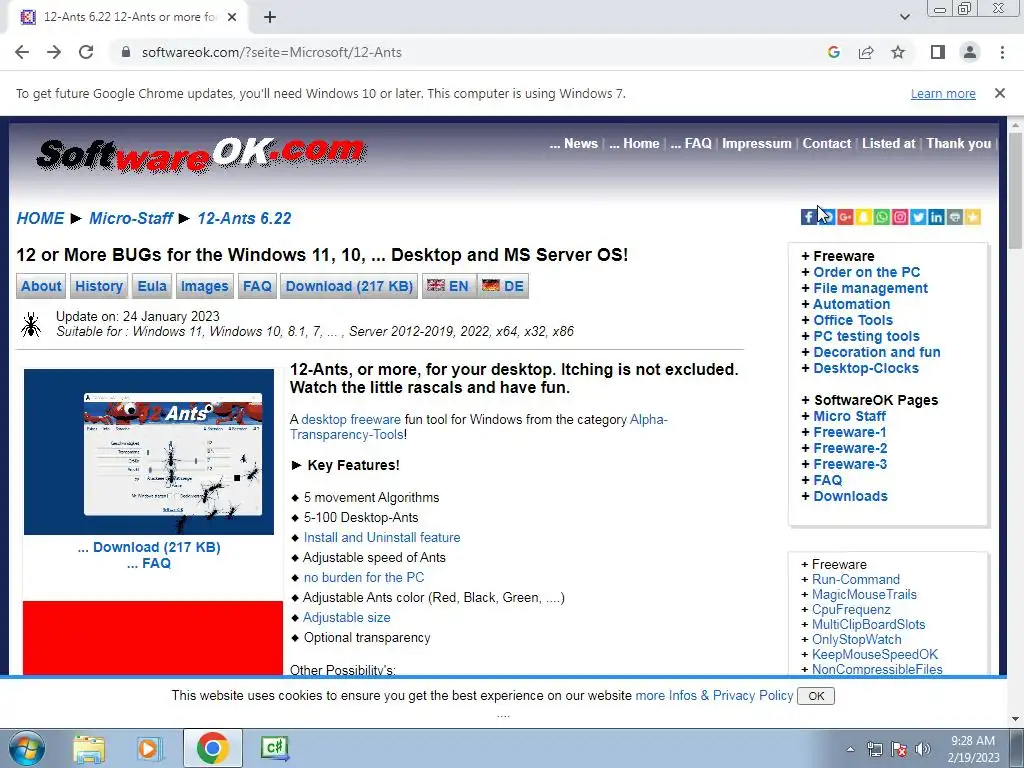1024x768 pixels.
Task: Switch language to DE
Action: click(503, 286)
